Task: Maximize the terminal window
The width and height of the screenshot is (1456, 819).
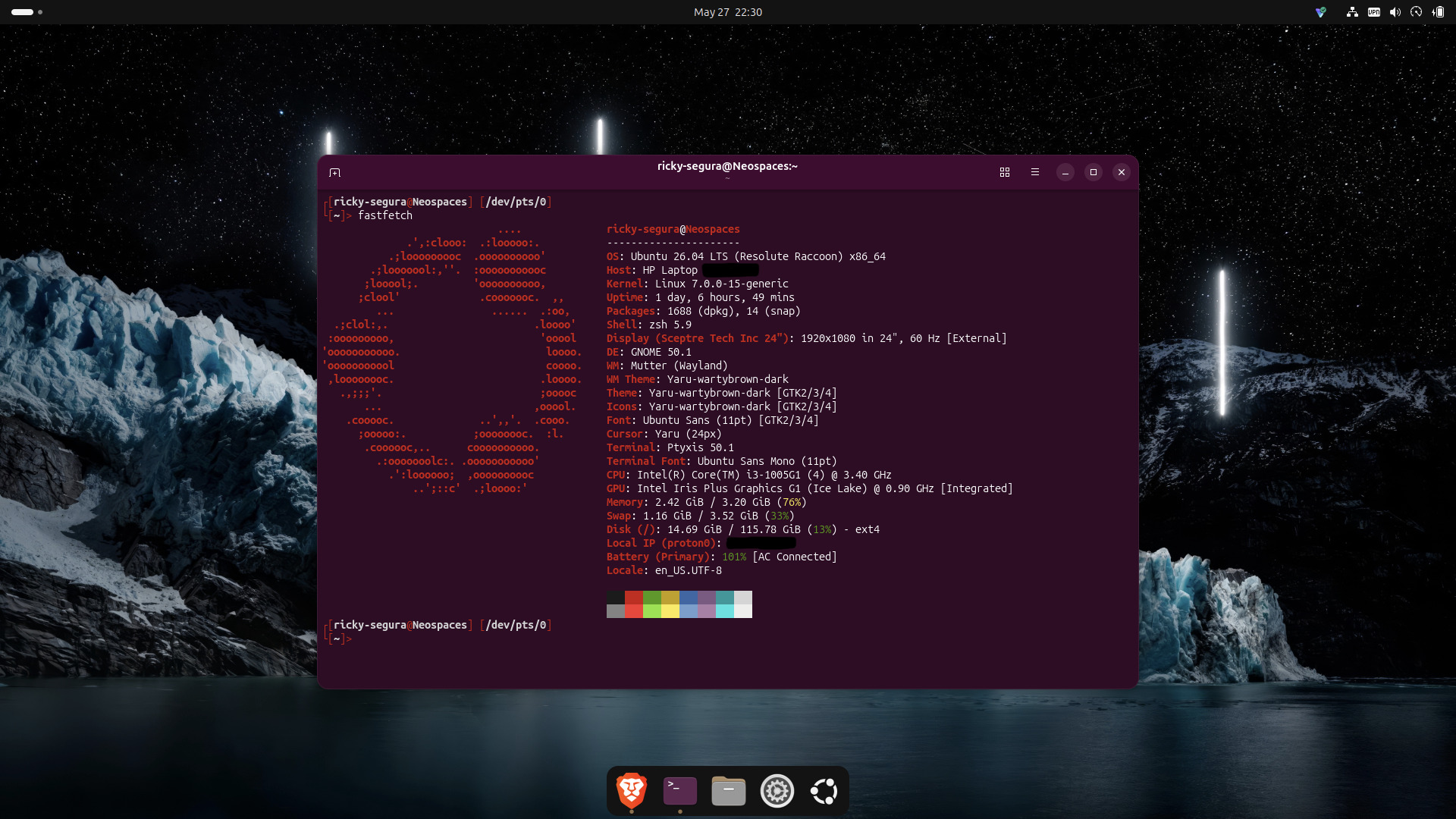Action: click(x=1094, y=173)
